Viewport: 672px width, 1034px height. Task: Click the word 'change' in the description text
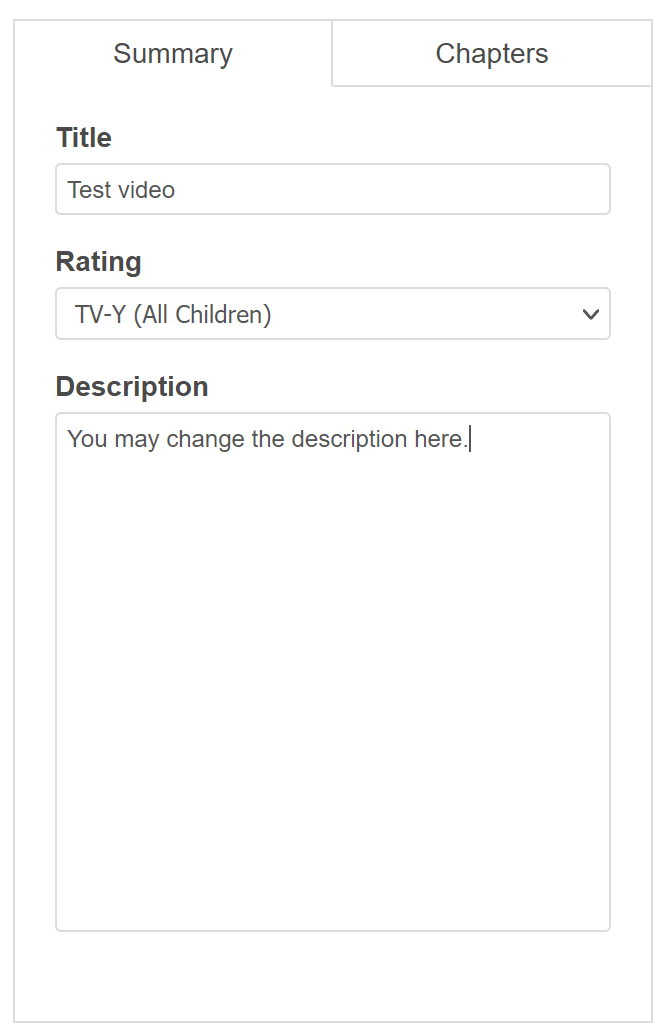pyautogui.click(x=205, y=439)
